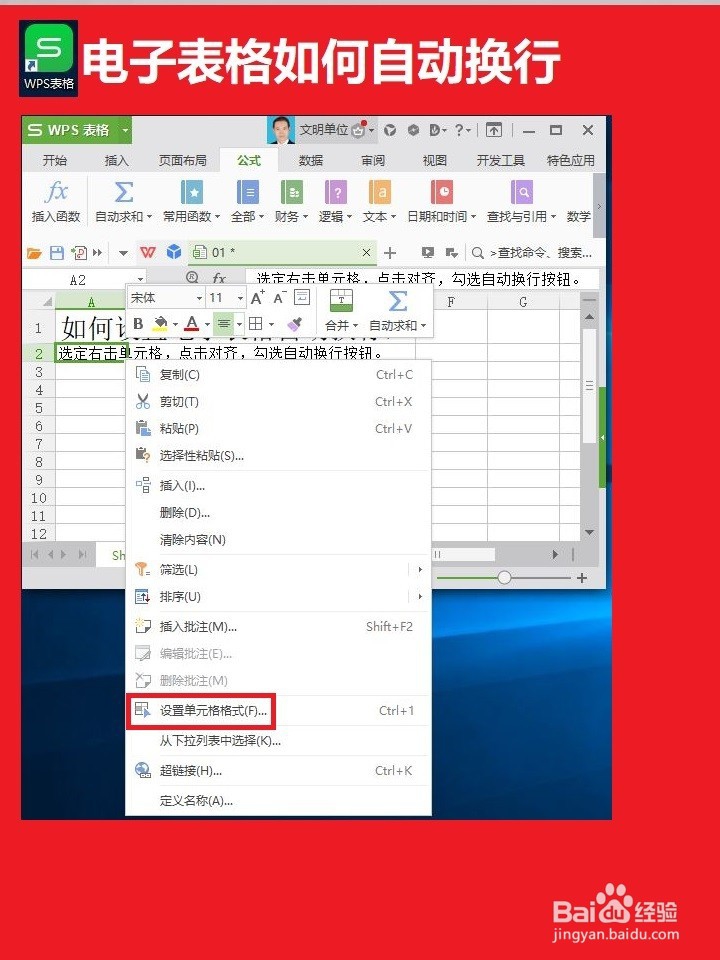Click the 文明单位 account name
This screenshot has height=960, width=720.
tap(323, 130)
